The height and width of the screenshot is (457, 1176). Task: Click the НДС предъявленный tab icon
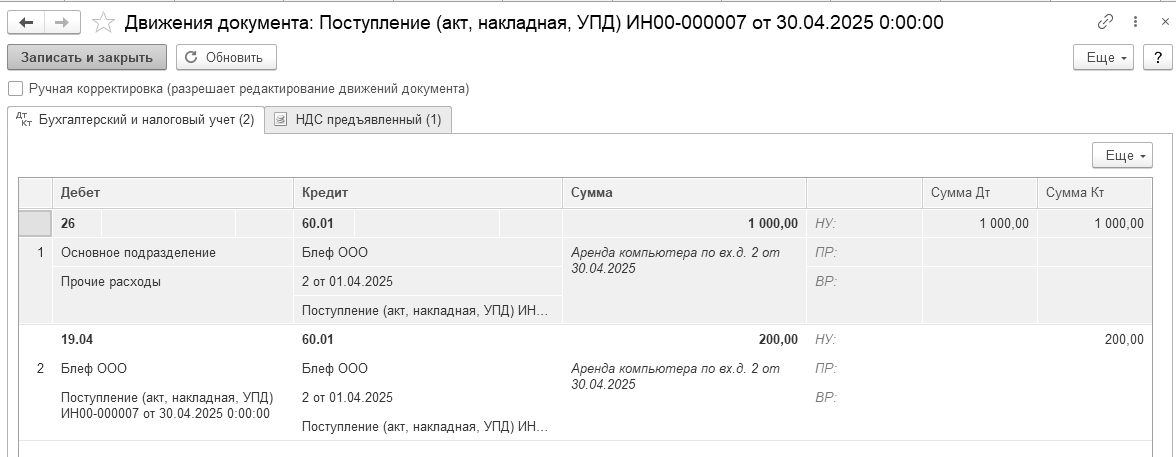point(280,119)
